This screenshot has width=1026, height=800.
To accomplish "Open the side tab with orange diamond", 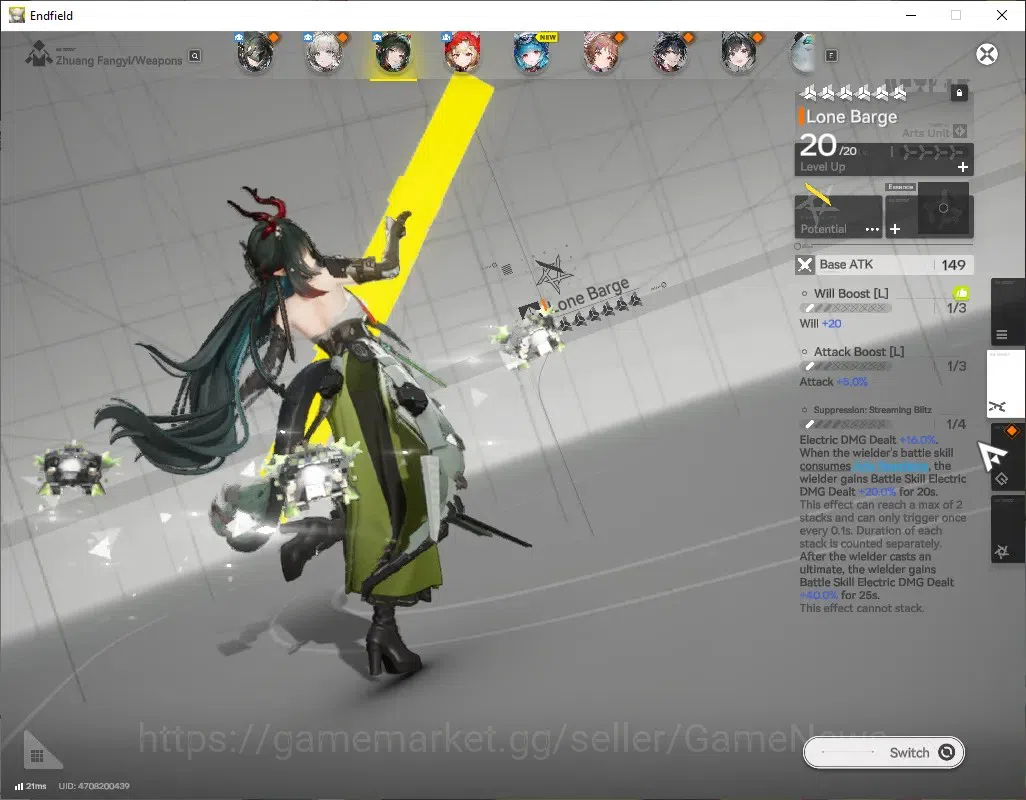I will point(1006,457).
